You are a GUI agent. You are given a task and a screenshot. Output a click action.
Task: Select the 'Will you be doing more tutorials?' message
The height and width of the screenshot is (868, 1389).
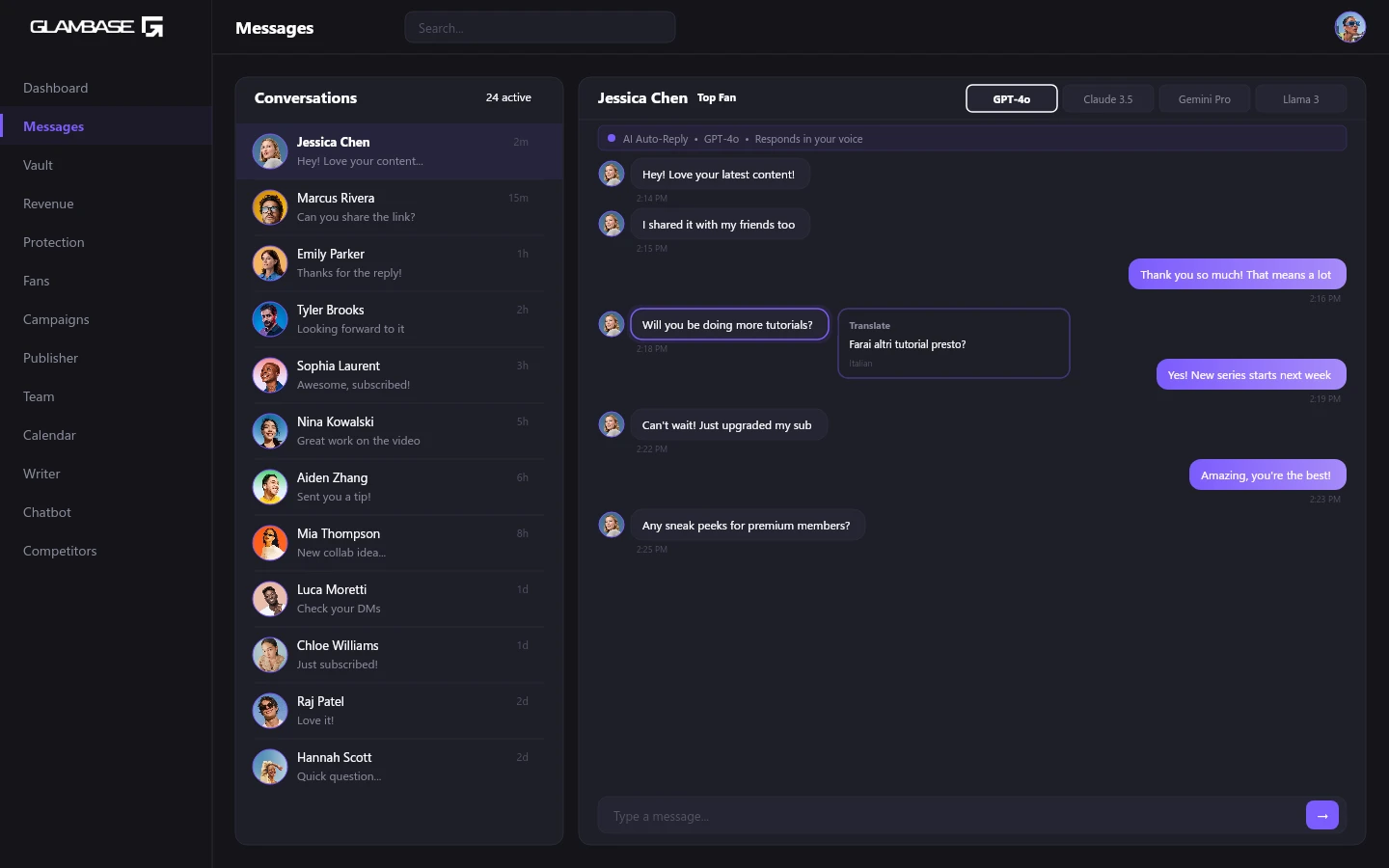[728, 325]
